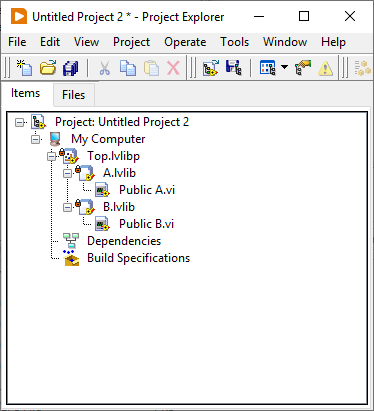Image resolution: width=374 pixels, height=411 pixels.
Task: Click the My Computer monitor icon
Action: tap(55, 139)
